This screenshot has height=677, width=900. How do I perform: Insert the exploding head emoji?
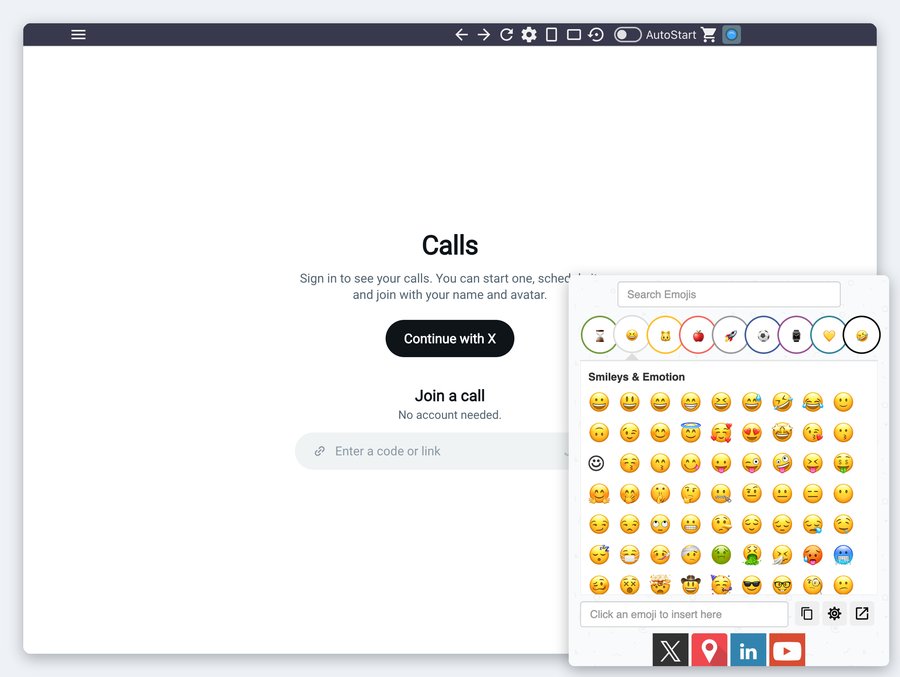[660, 585]
